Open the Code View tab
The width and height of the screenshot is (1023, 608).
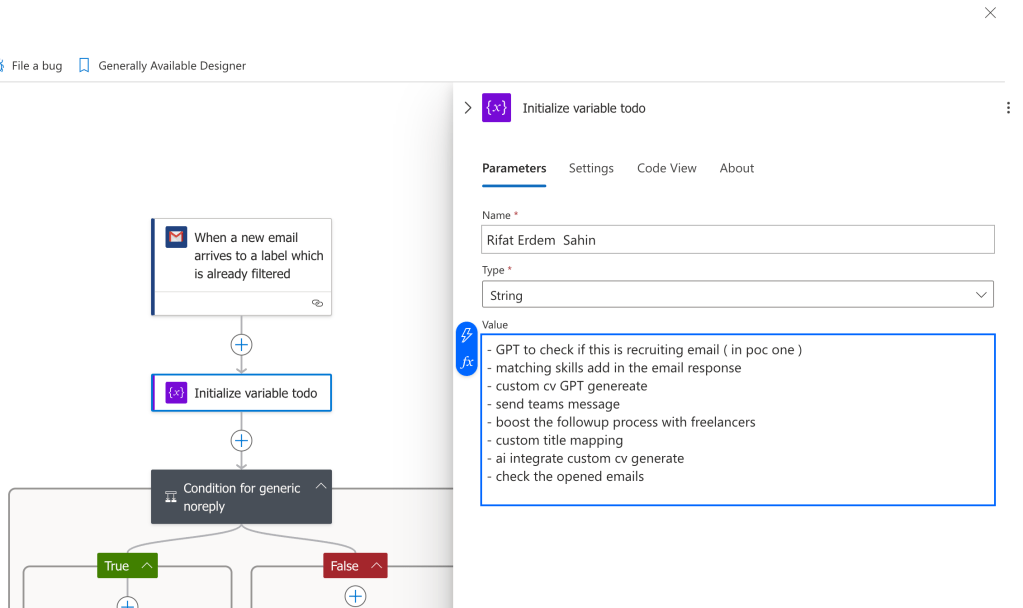pos(667,168)
